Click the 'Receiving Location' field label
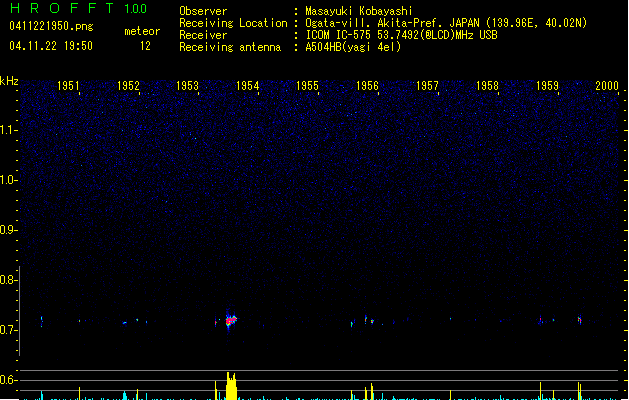The height and width of the screenshot is (400, 629). tap(233, 23)
